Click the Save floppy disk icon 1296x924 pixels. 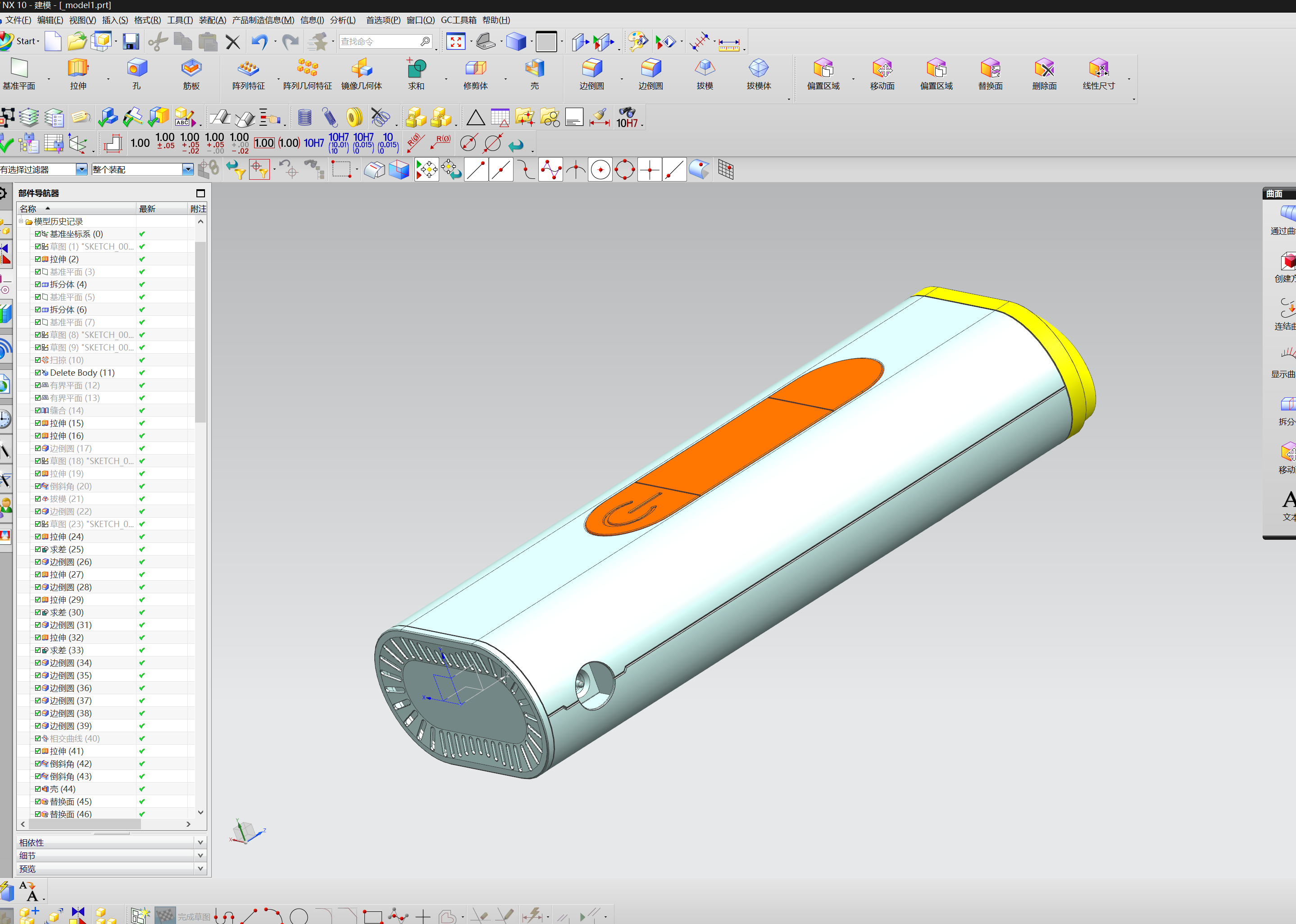click(131, 41)
